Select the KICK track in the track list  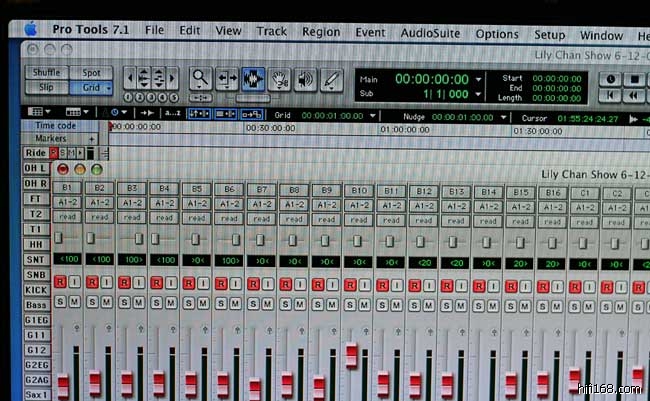coord(35,289)
